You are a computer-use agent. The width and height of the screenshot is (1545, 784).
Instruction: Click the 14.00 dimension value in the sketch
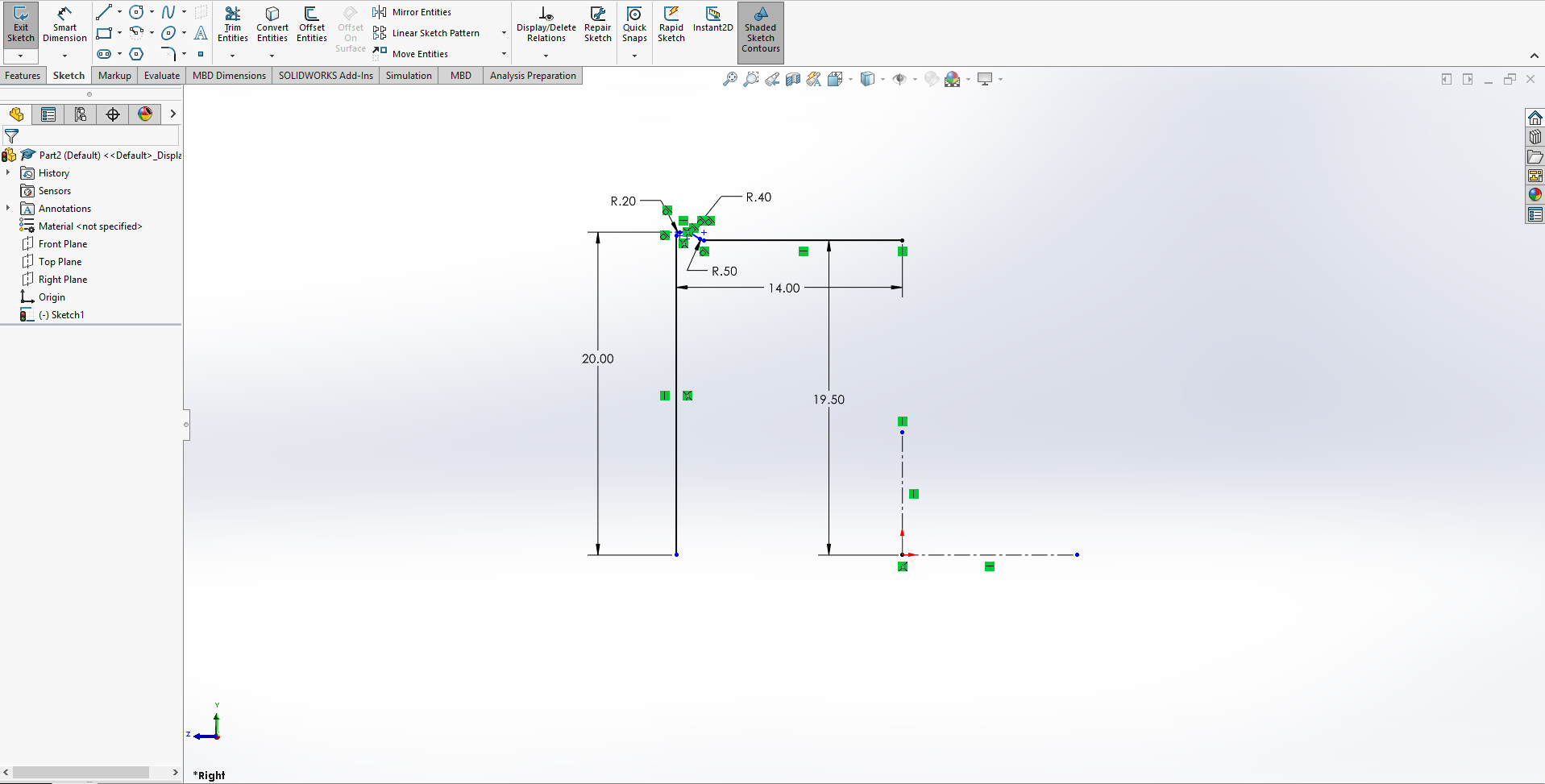coord(784,288)
